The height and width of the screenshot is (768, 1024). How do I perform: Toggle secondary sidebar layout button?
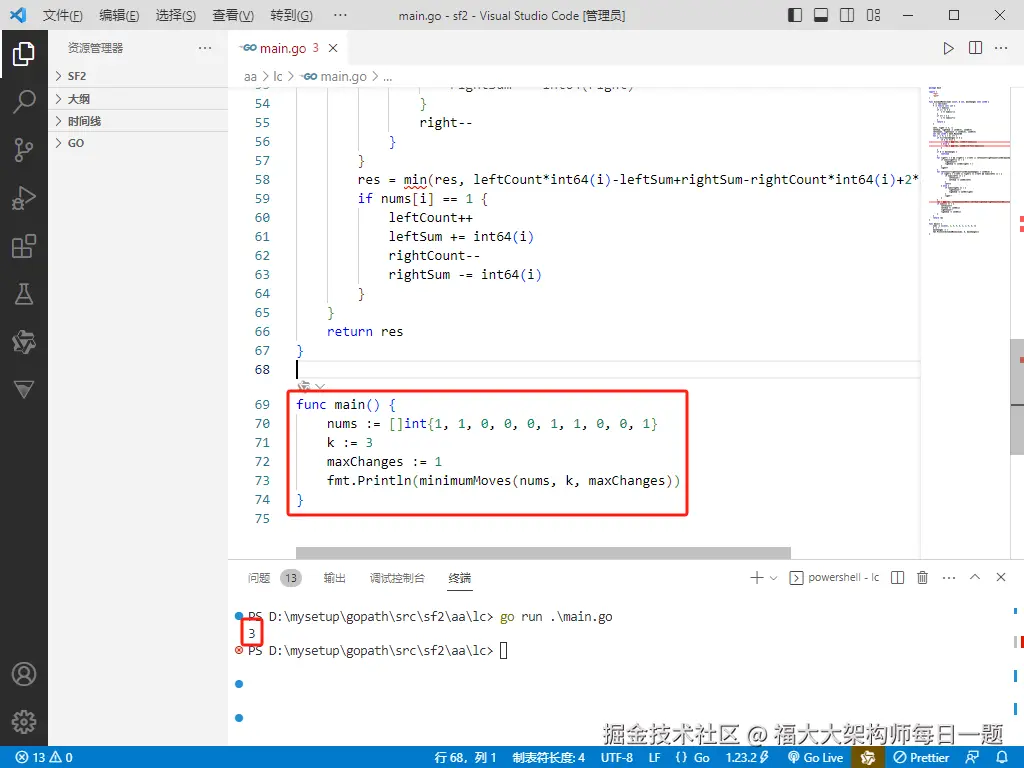coord(847,15)
